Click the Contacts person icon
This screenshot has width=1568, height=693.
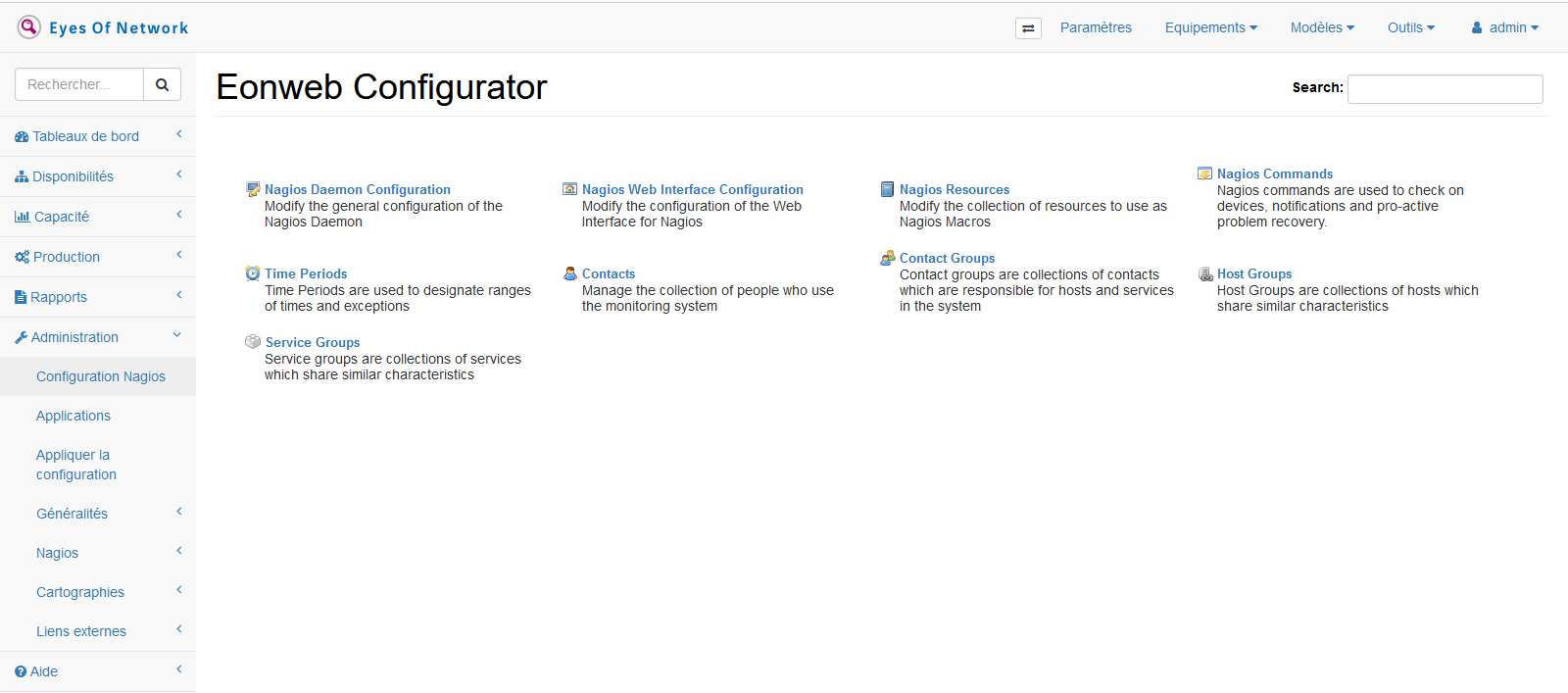click(570, 273)
